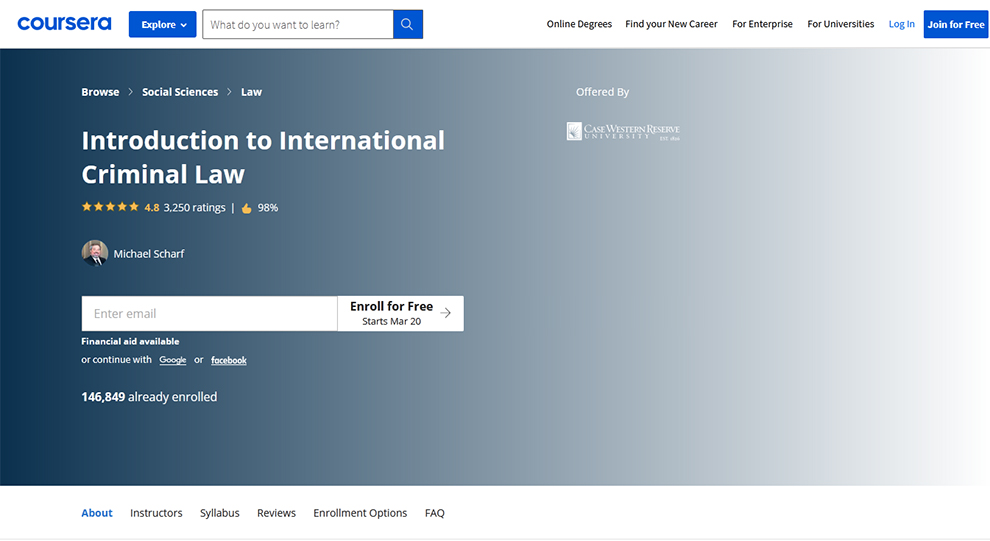Click Enroll for Free button

(400, 313)
